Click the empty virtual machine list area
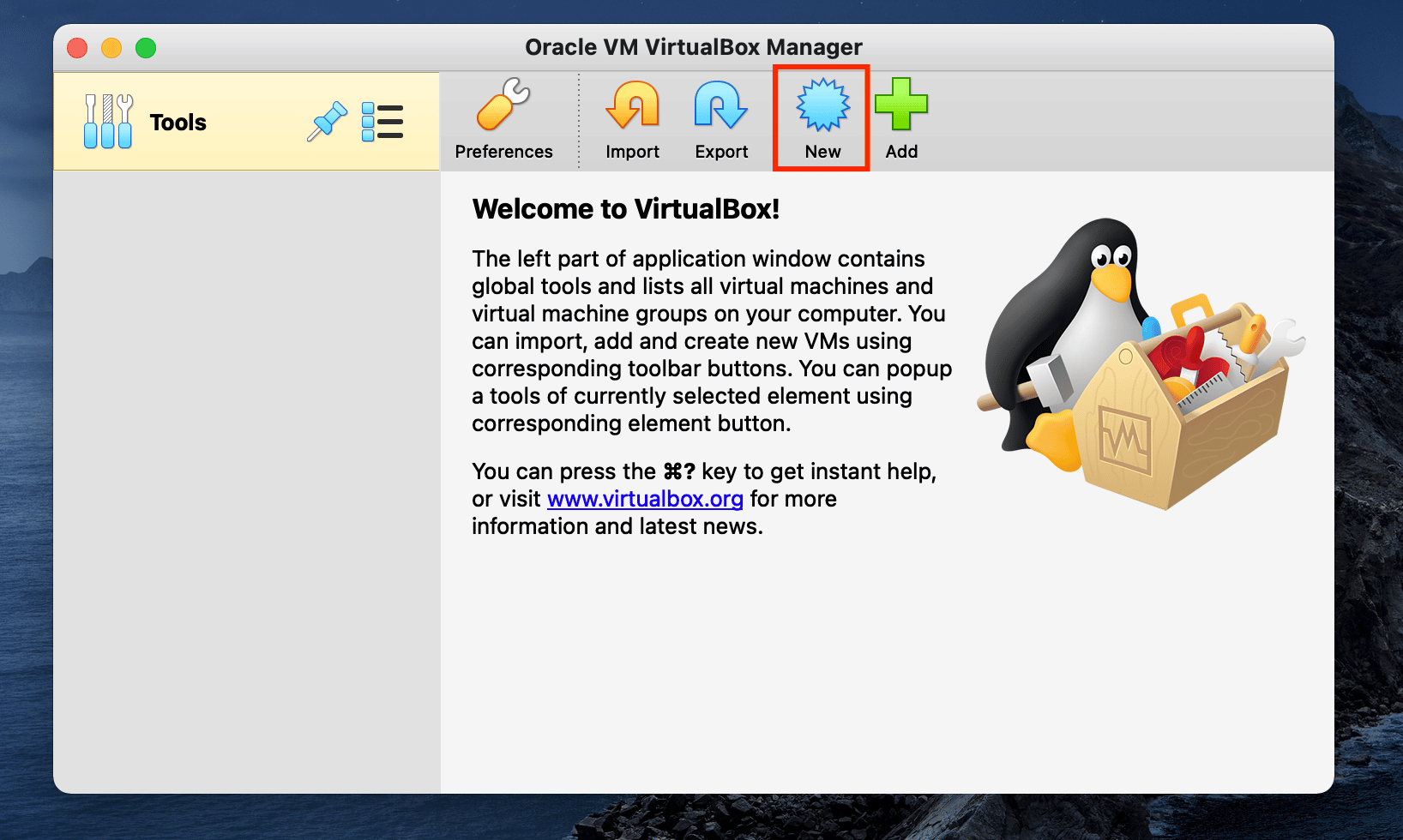1403x840 pixels. (x=246, y=480)
